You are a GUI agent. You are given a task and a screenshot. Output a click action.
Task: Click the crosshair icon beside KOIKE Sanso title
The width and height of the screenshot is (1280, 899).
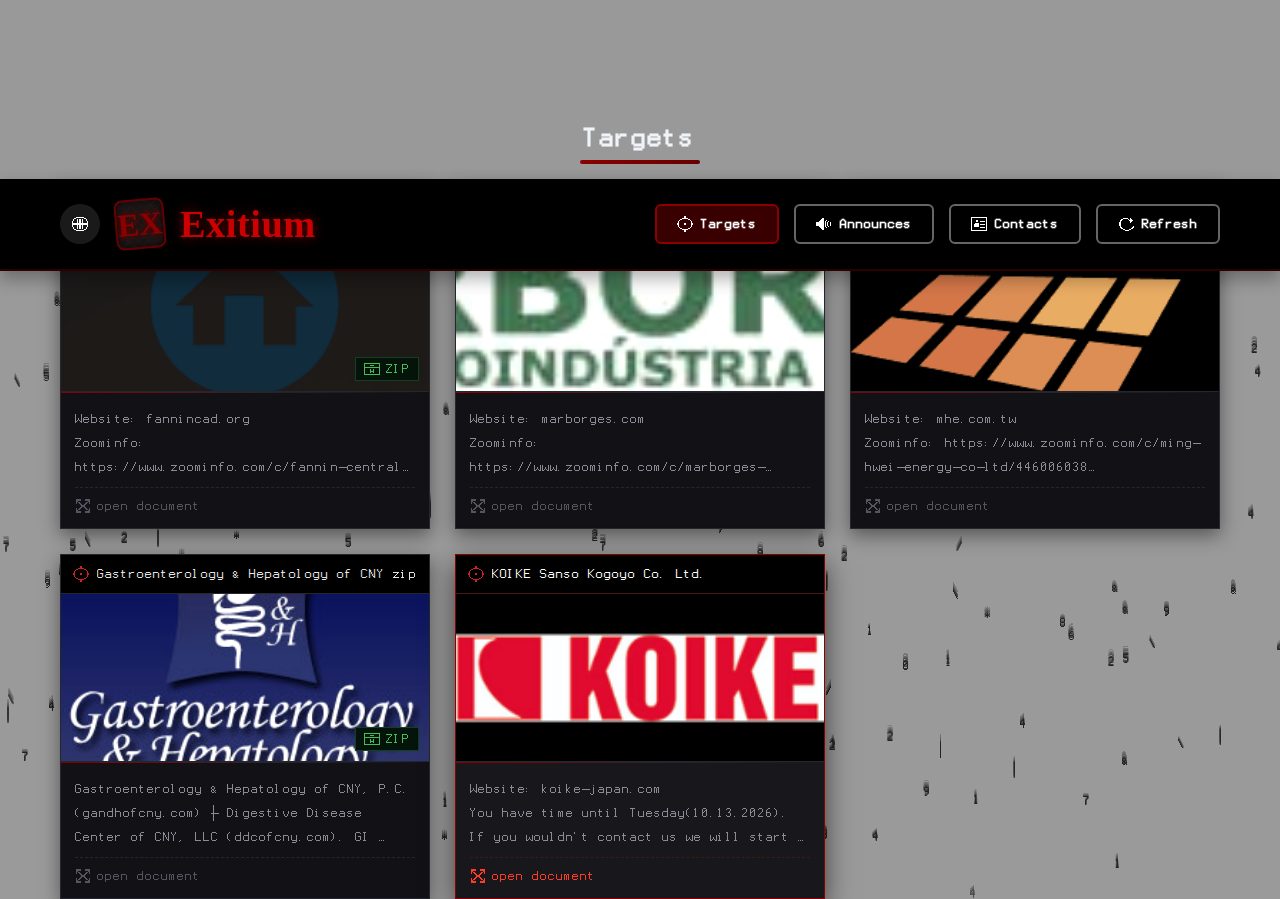click(476, 574)
